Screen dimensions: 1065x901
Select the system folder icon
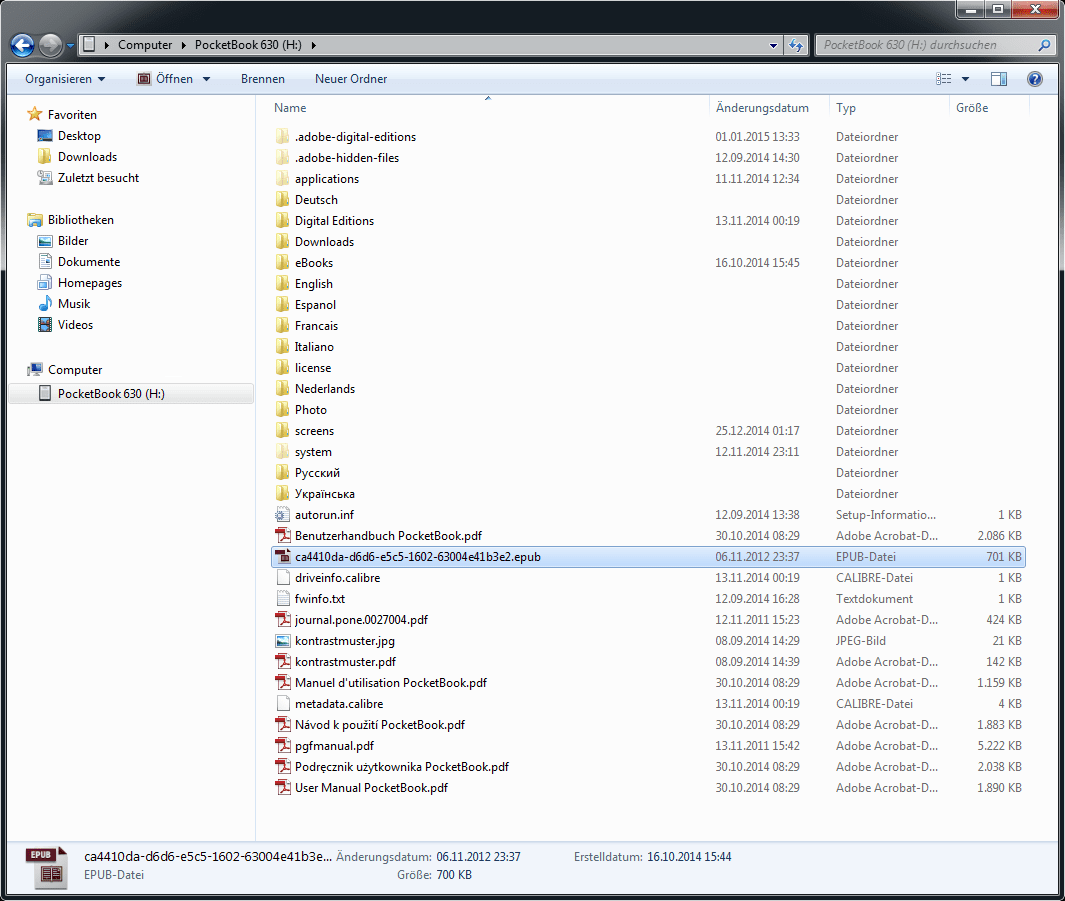(283, 452)
